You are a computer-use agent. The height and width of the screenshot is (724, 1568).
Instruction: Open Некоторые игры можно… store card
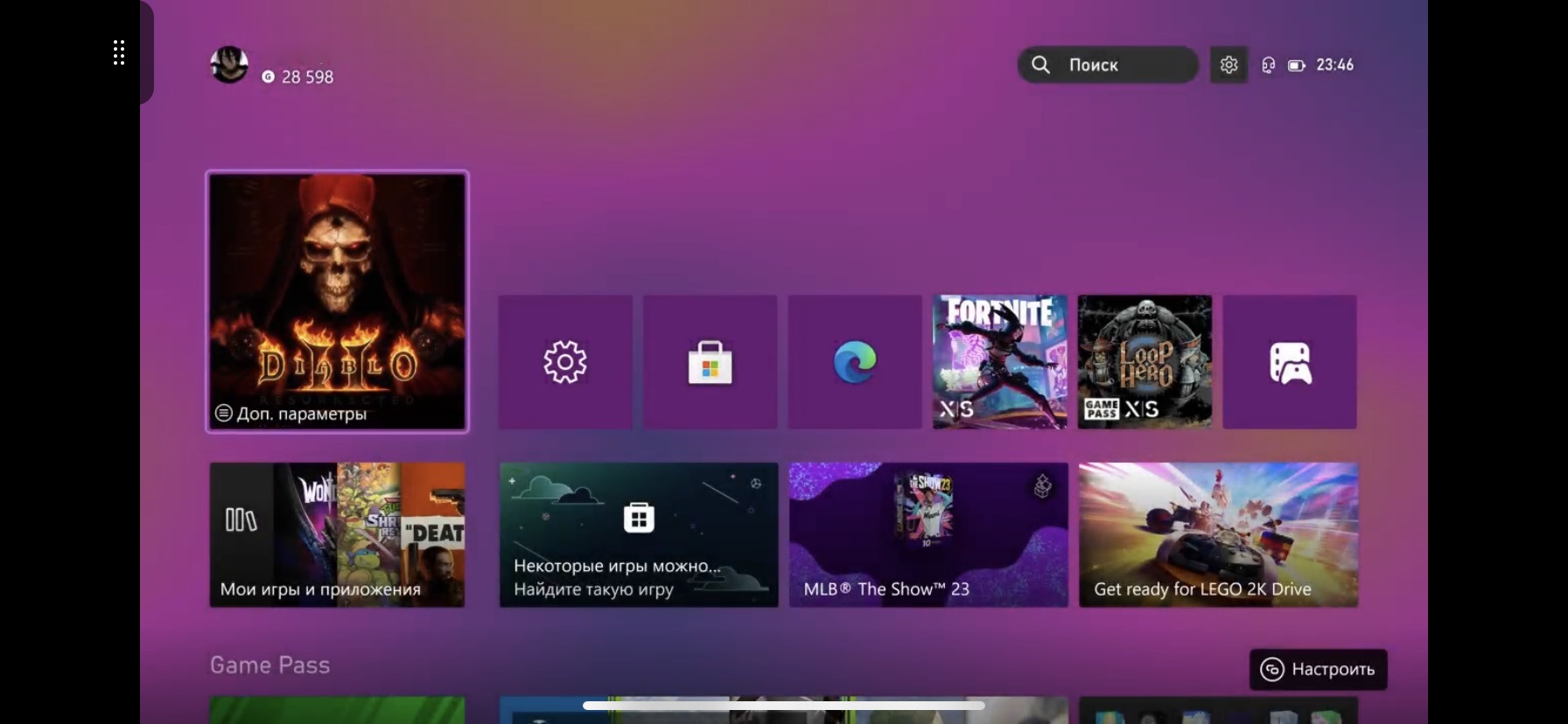pyautogui.click(x=639, y=534)
